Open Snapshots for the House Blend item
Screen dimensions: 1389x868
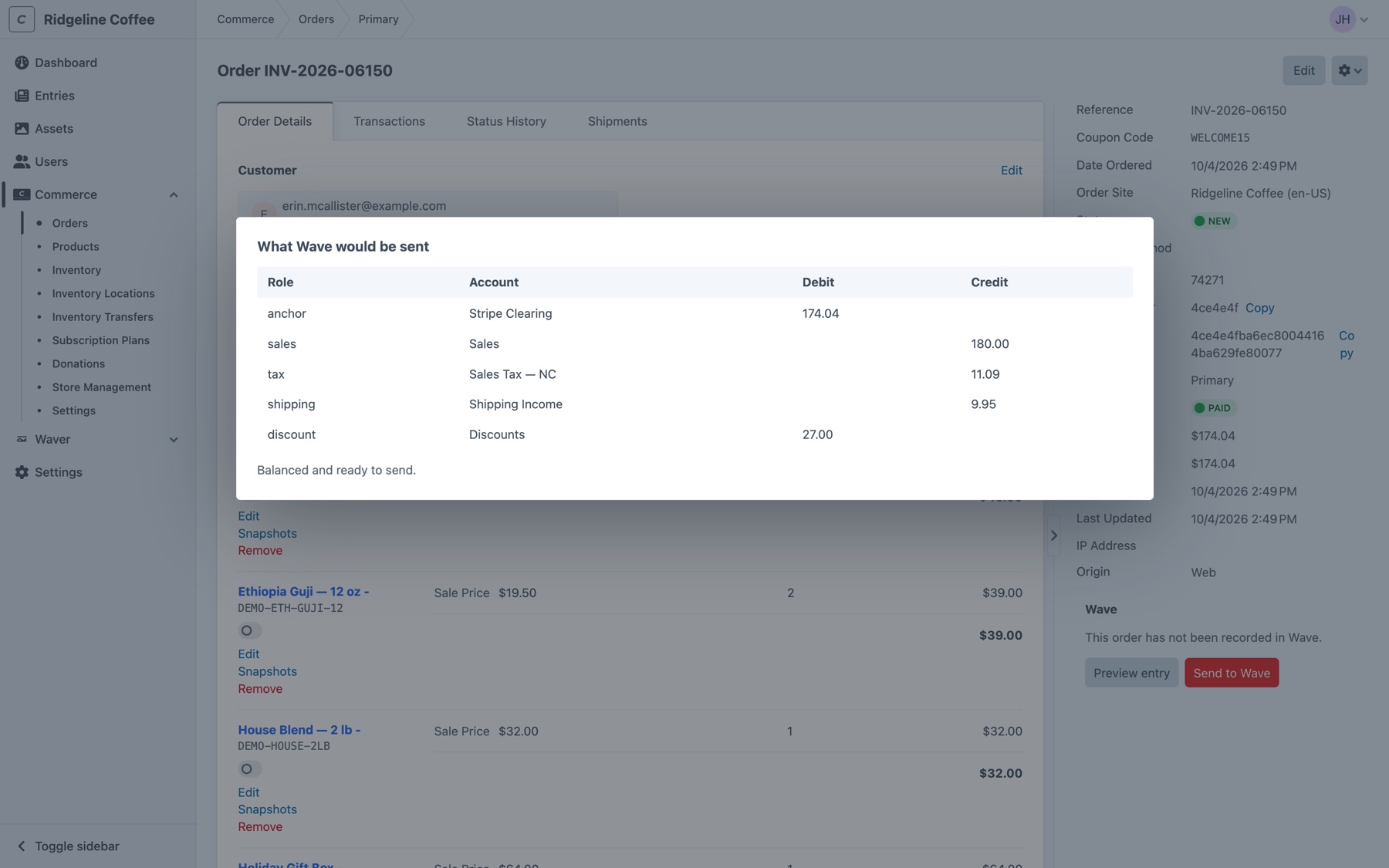(x=267, y=809)
